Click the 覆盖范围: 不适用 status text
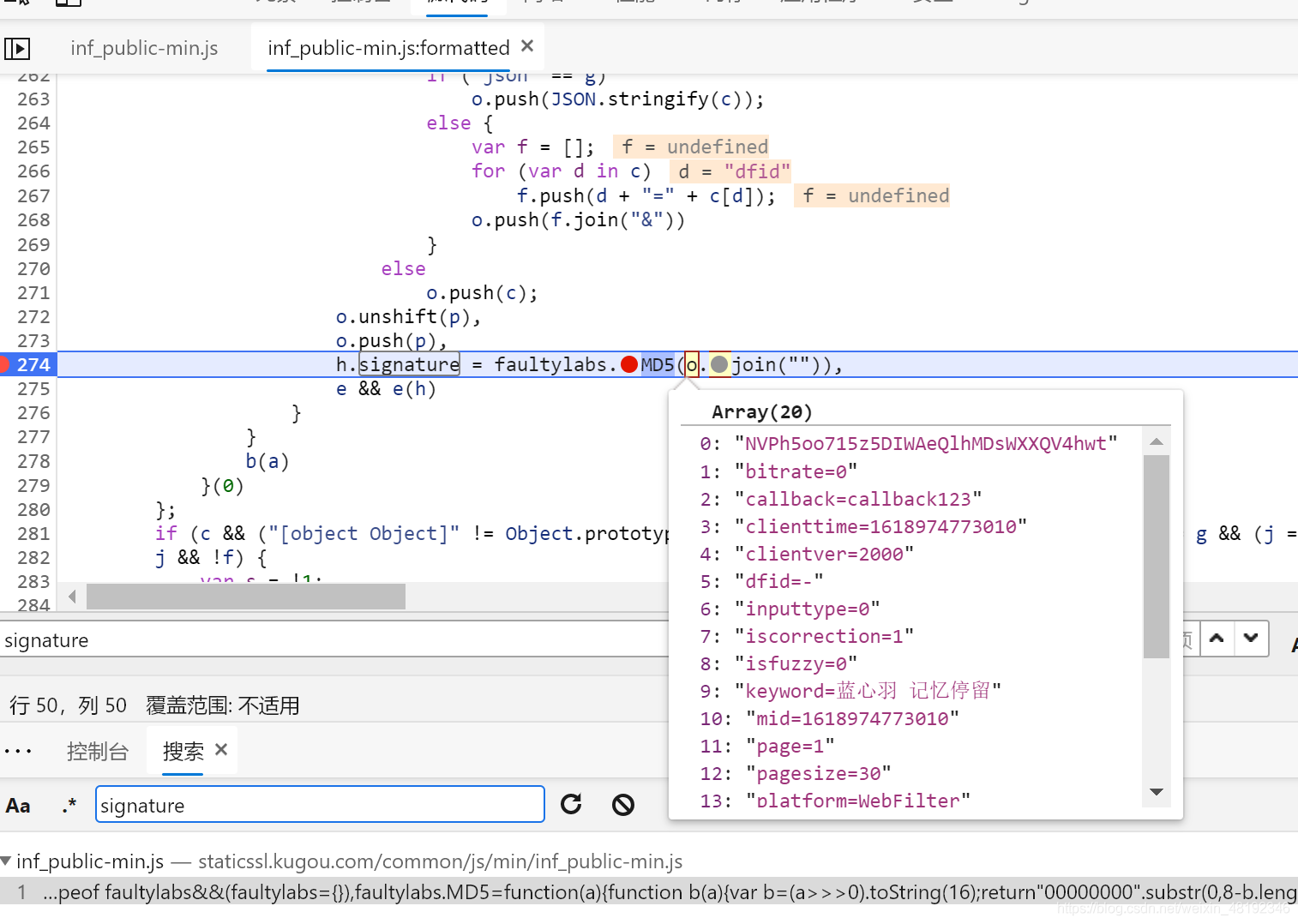 coord(223,705)
